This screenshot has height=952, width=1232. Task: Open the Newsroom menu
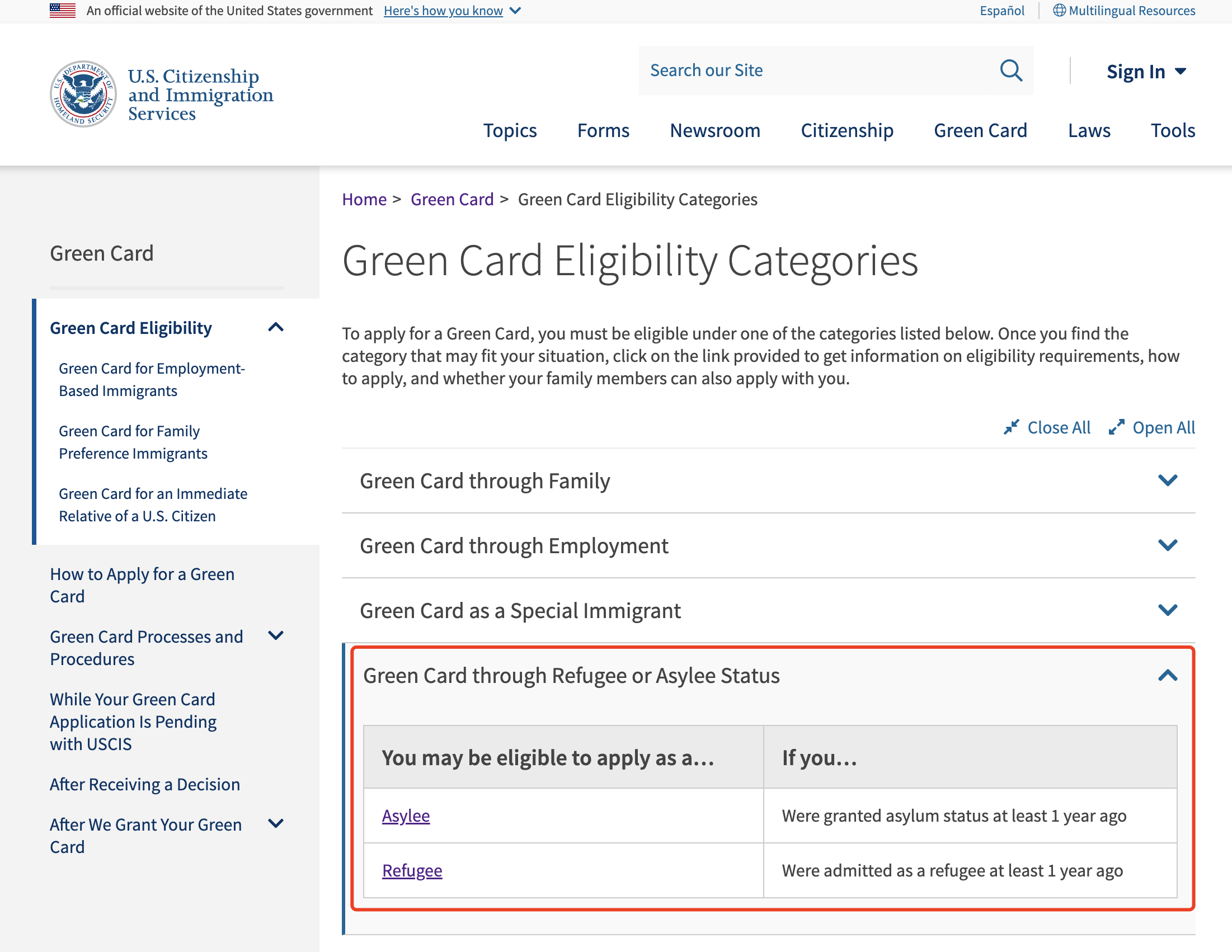[714, 130]
